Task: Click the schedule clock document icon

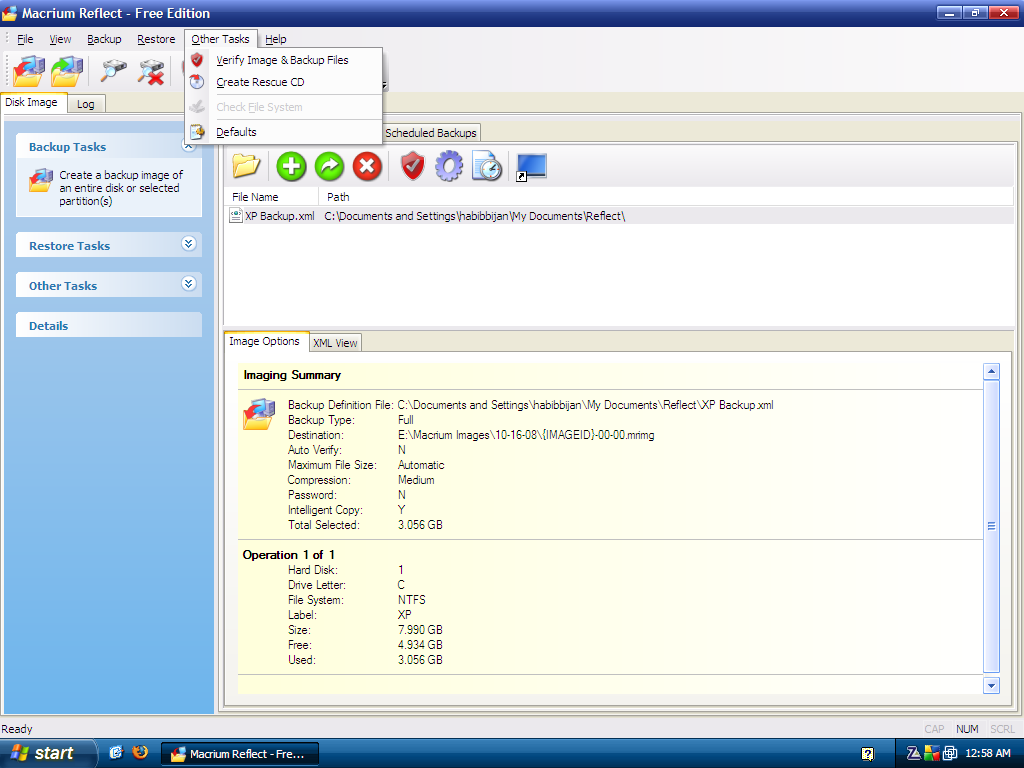Action: pyautogui.click(x=487, y=166)
